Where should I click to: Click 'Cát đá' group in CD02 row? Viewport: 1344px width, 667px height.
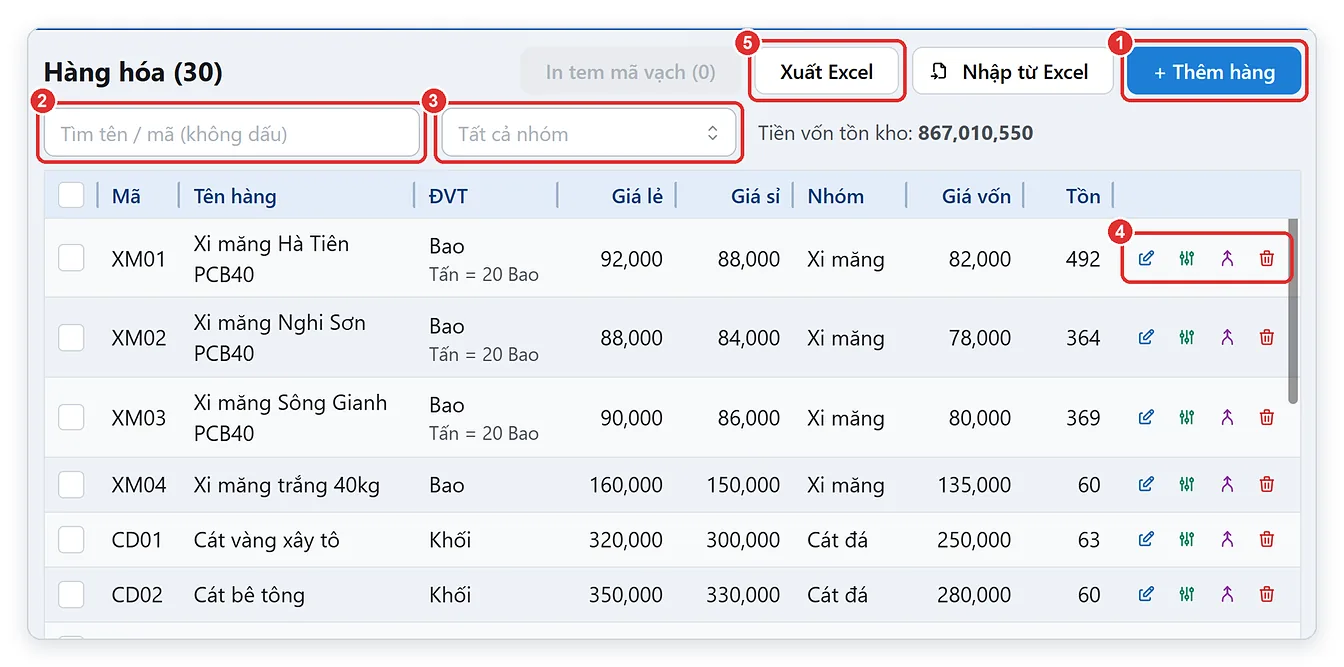click(837, 595)
